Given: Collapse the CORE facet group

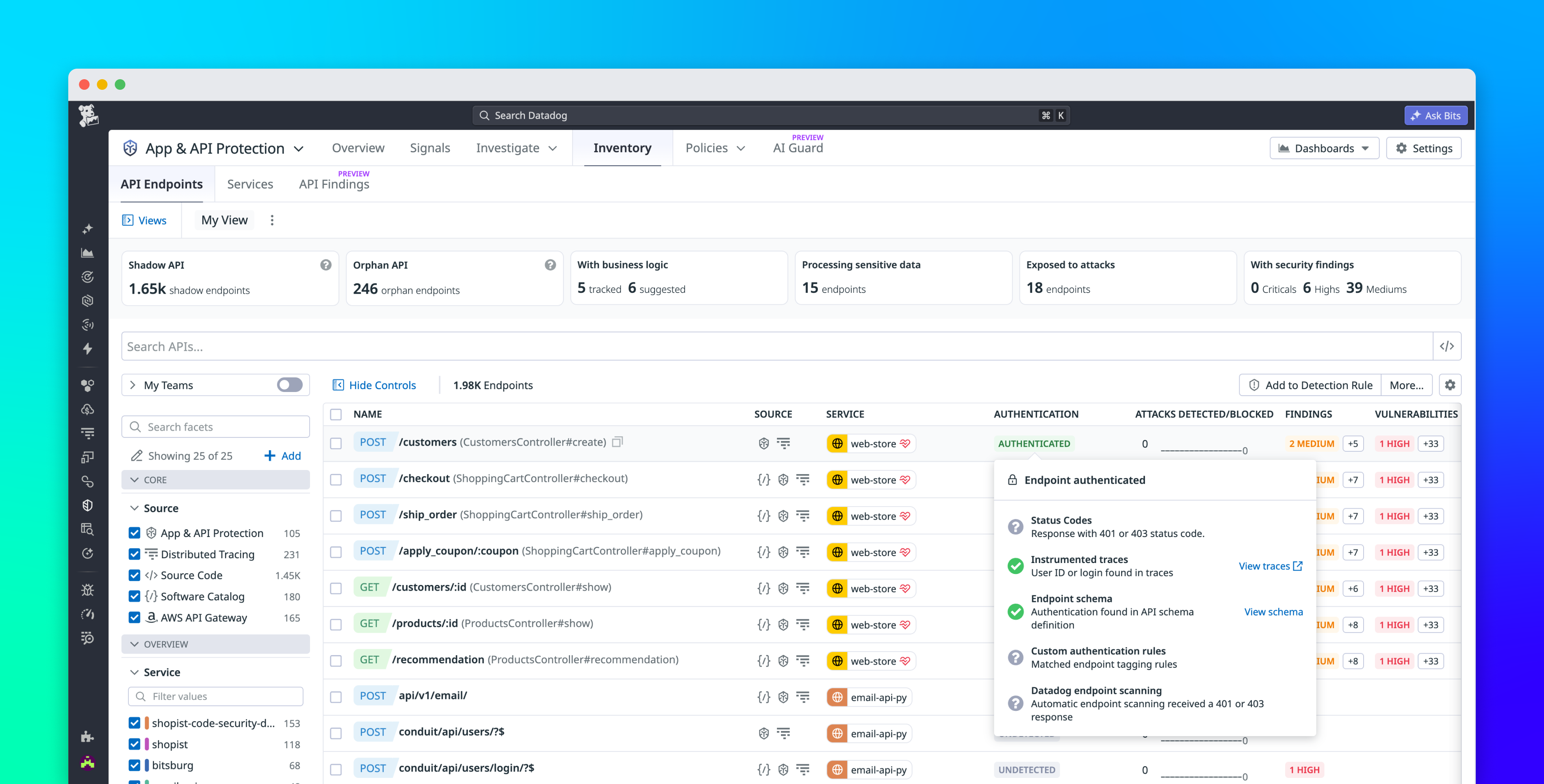Looking at the screenshot, I should point(215,479).
